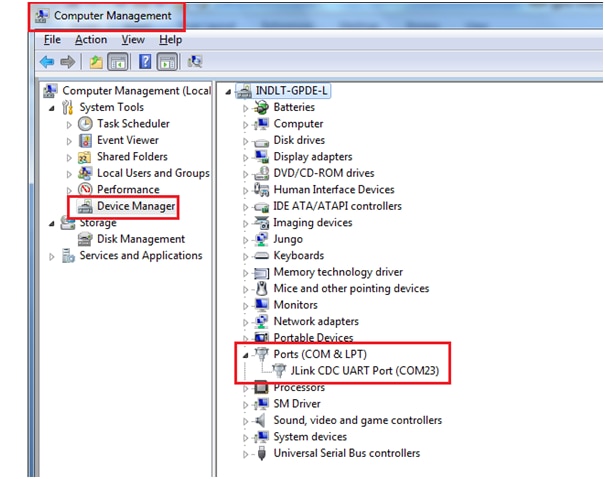Toggle the Show/Hide Console Tree button
Screen dimensions: 605x479
(118, 62)
